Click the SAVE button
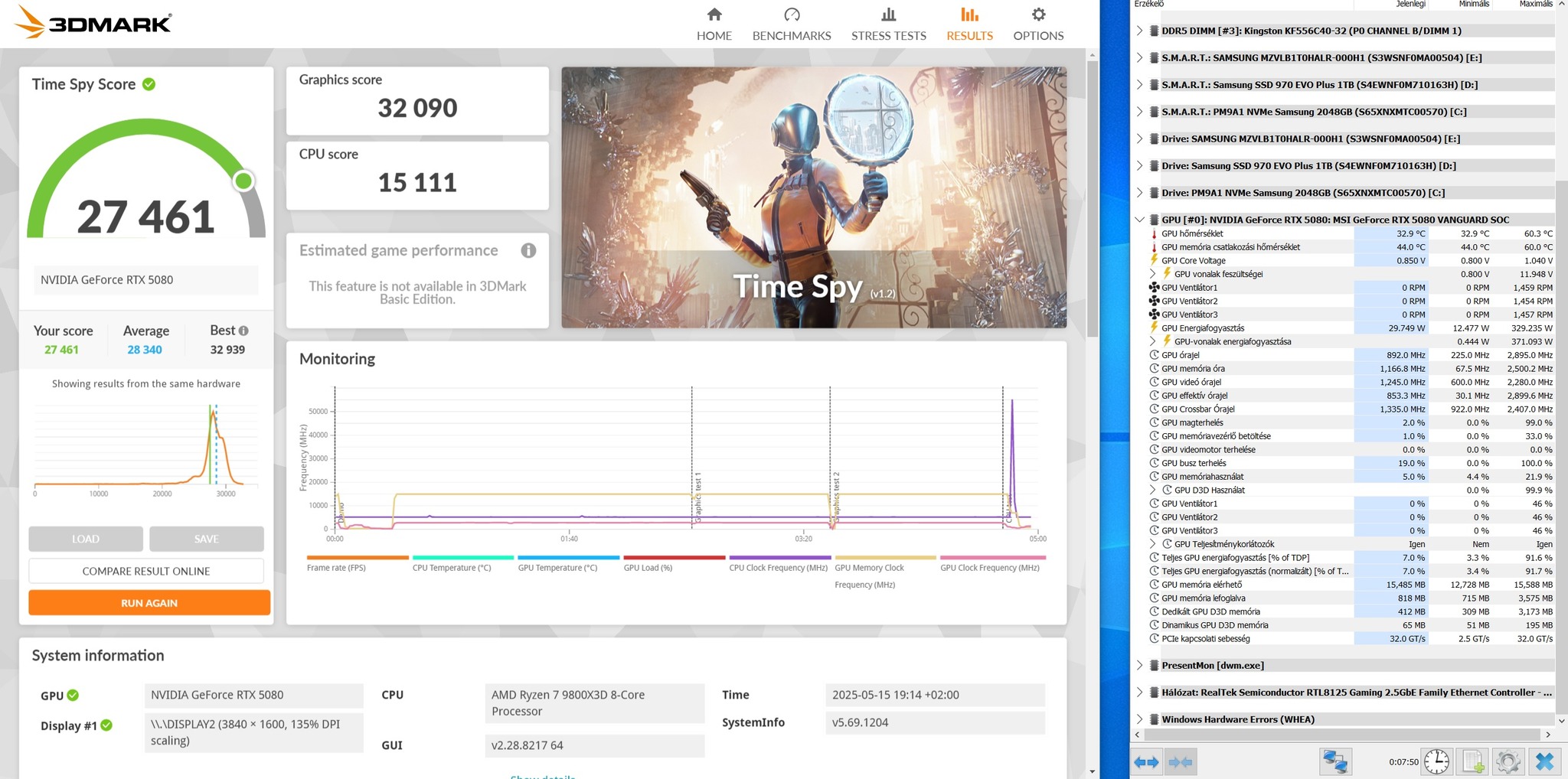The width and height of the screenshot is (1568, 779). [x=207, y=539]
